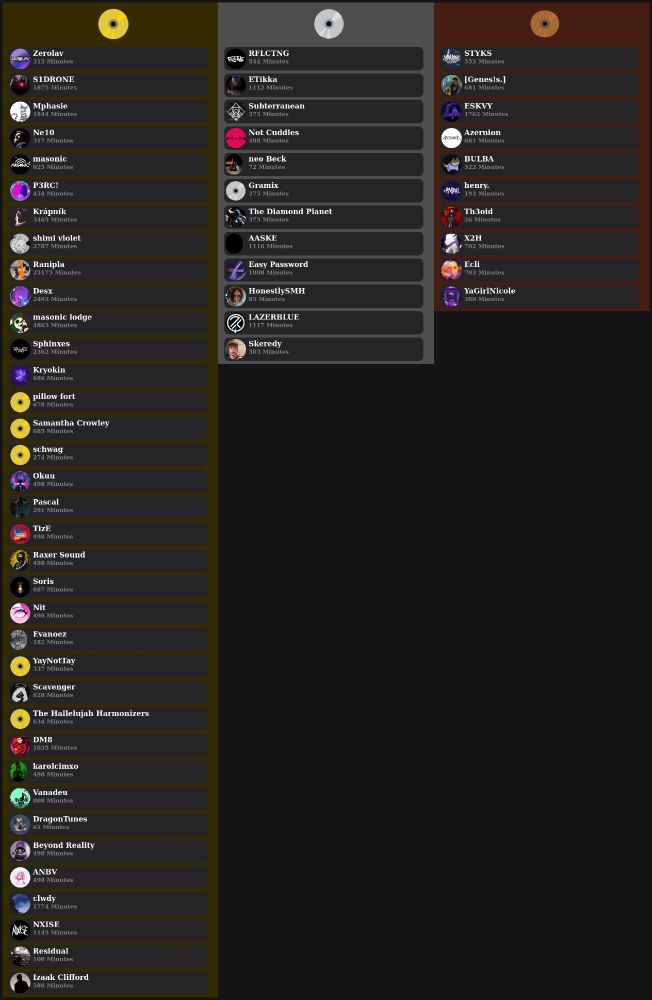The width and height of the screenshot is (652, 1000).
Task: Click the bronze disc header icon
Action: (544, 24)
